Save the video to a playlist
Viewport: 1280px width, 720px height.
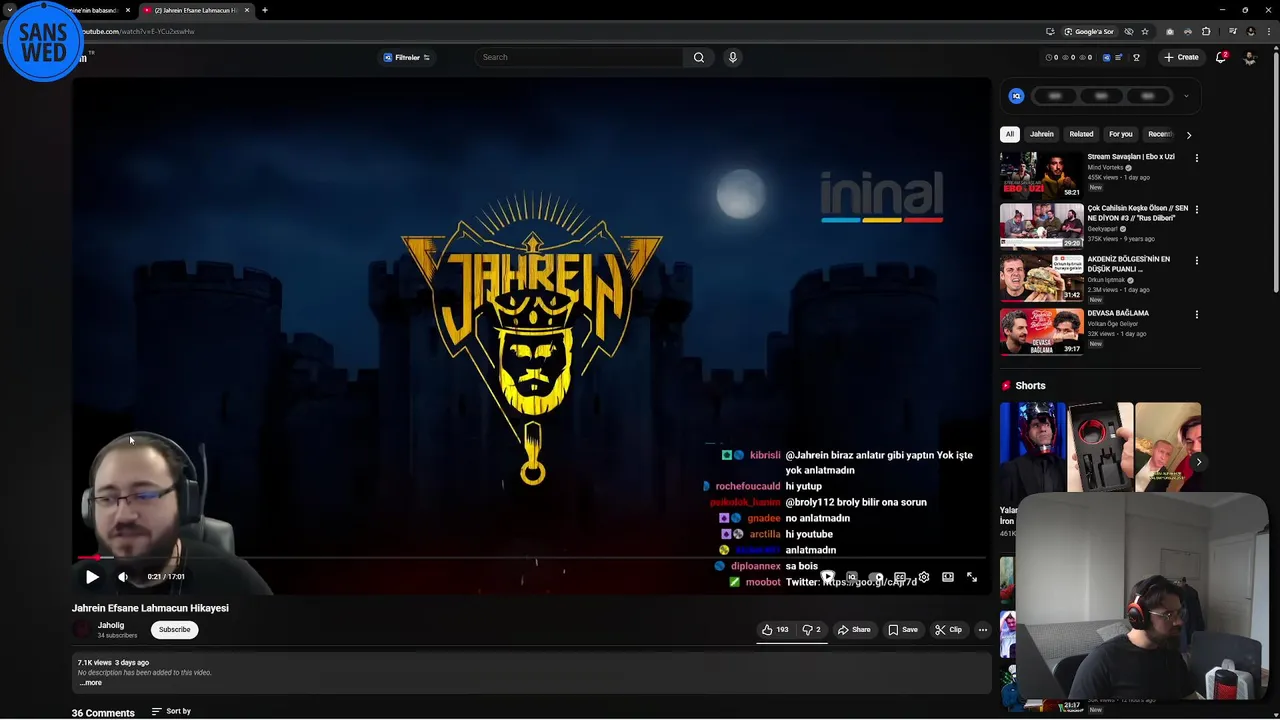point(903,630)
